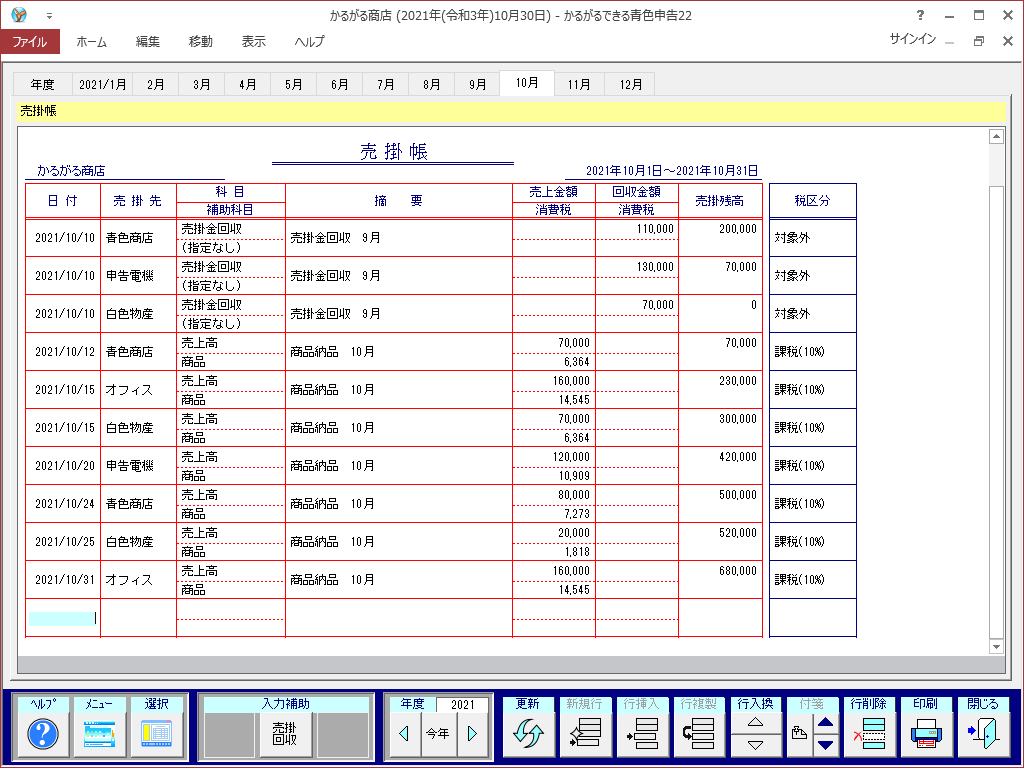Go to previous fiscal year arrow
The width and height of the screenshot is (1024, 768).
tap(404, 734)
